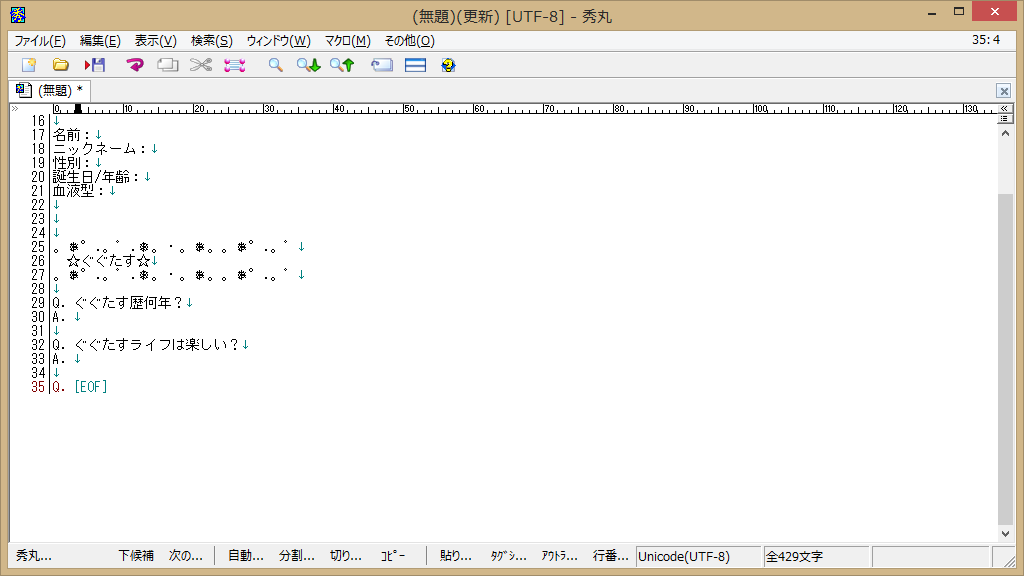The image size is (1024, 576).
Task: Click Find Previous up-arrow magnifier icon
Action: coord(342,65)
